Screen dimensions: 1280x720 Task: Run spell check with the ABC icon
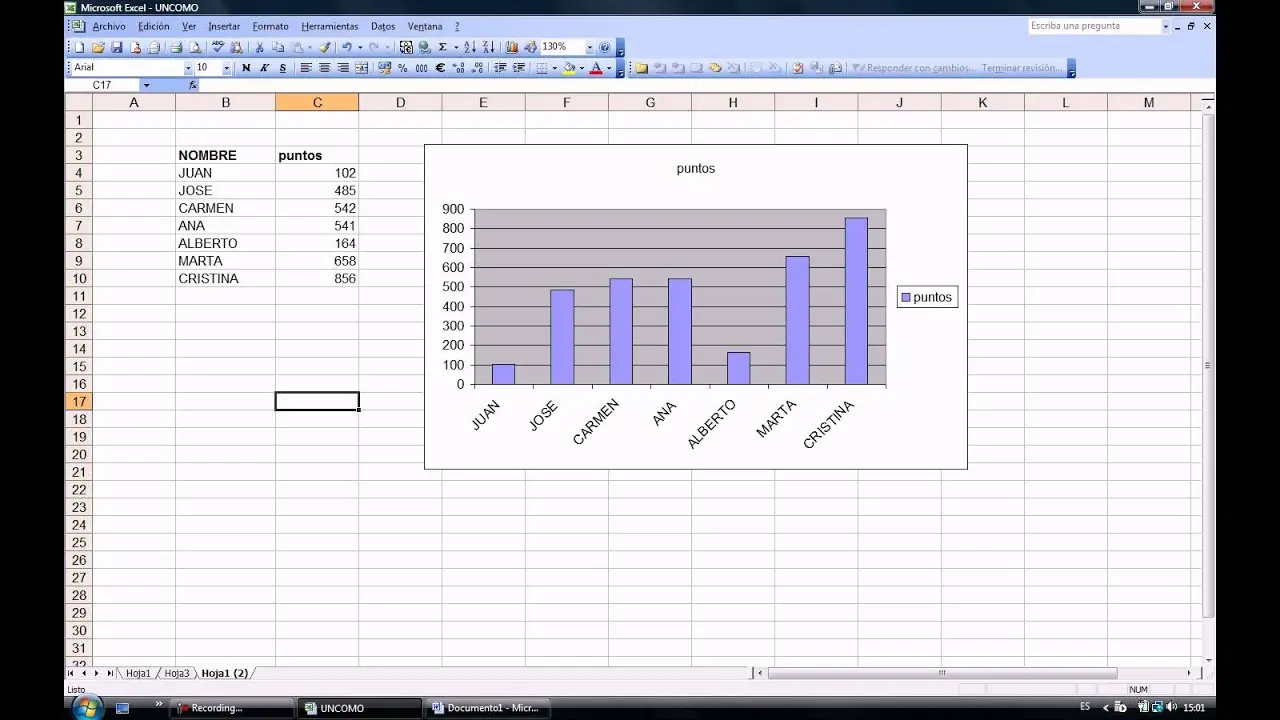pos(218,46)
